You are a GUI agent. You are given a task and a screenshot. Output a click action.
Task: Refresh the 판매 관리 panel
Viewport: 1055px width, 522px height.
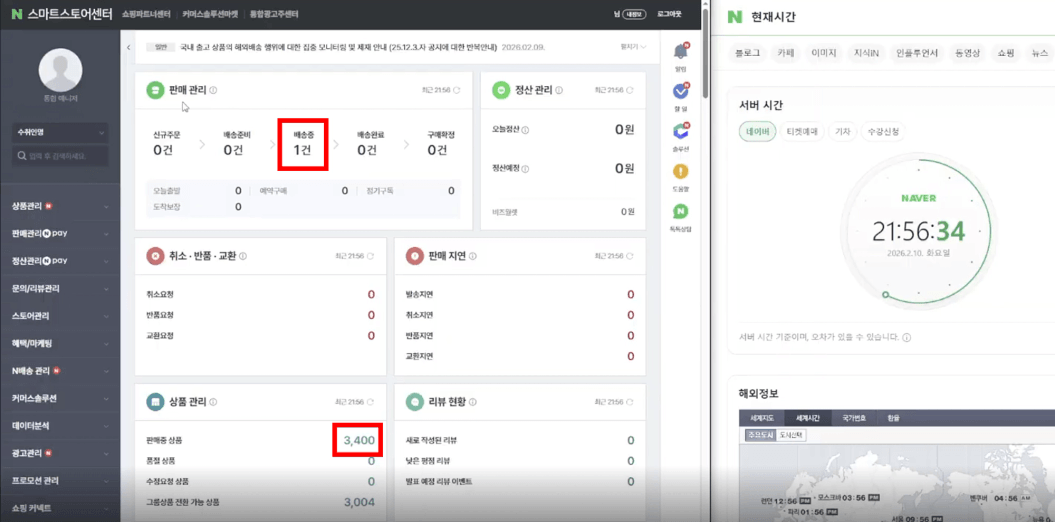coord(458,90)
